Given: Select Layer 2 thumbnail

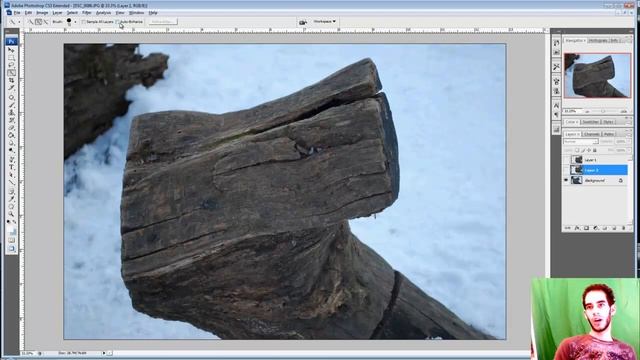Looking at the screenshot, I should tap(577, 170).
